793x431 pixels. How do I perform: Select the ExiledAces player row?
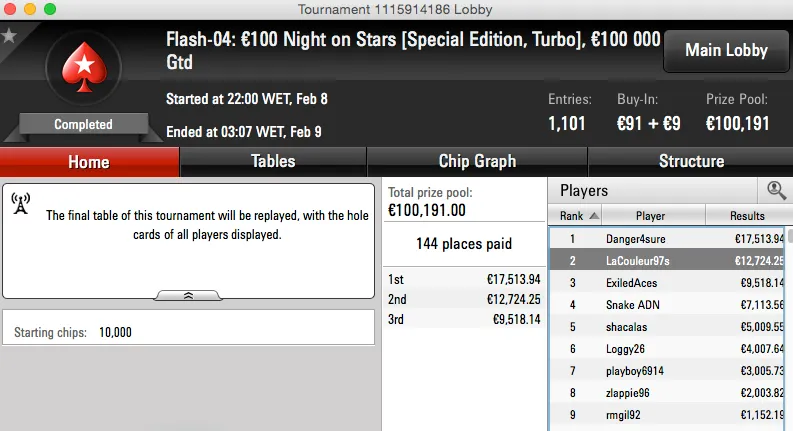[x=632, y=283]
